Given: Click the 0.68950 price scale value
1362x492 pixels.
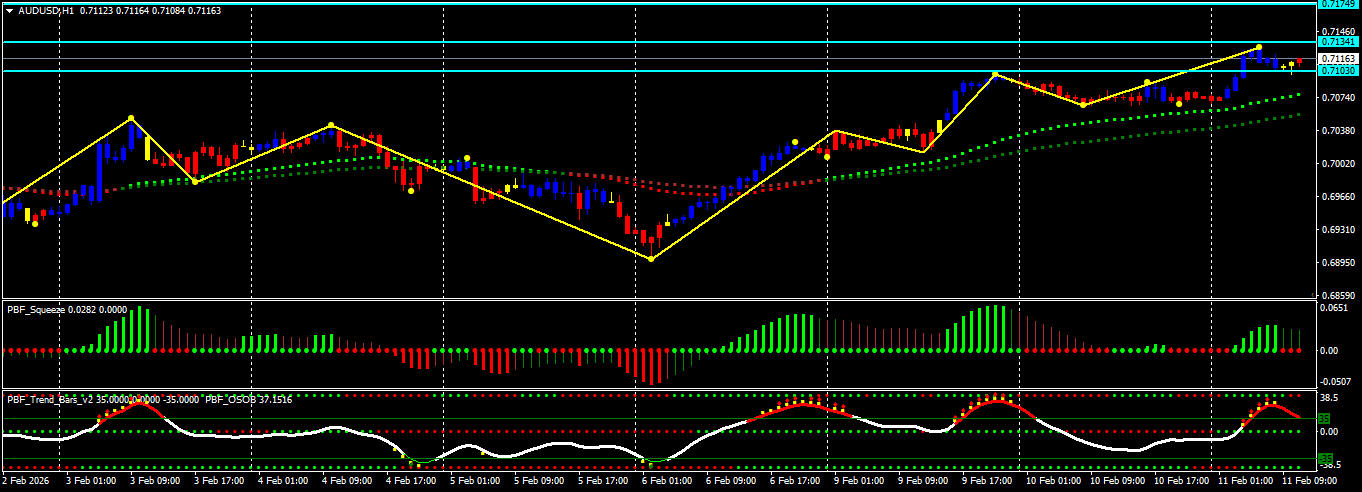Looking at the screenshot, I should [1339, 263].
